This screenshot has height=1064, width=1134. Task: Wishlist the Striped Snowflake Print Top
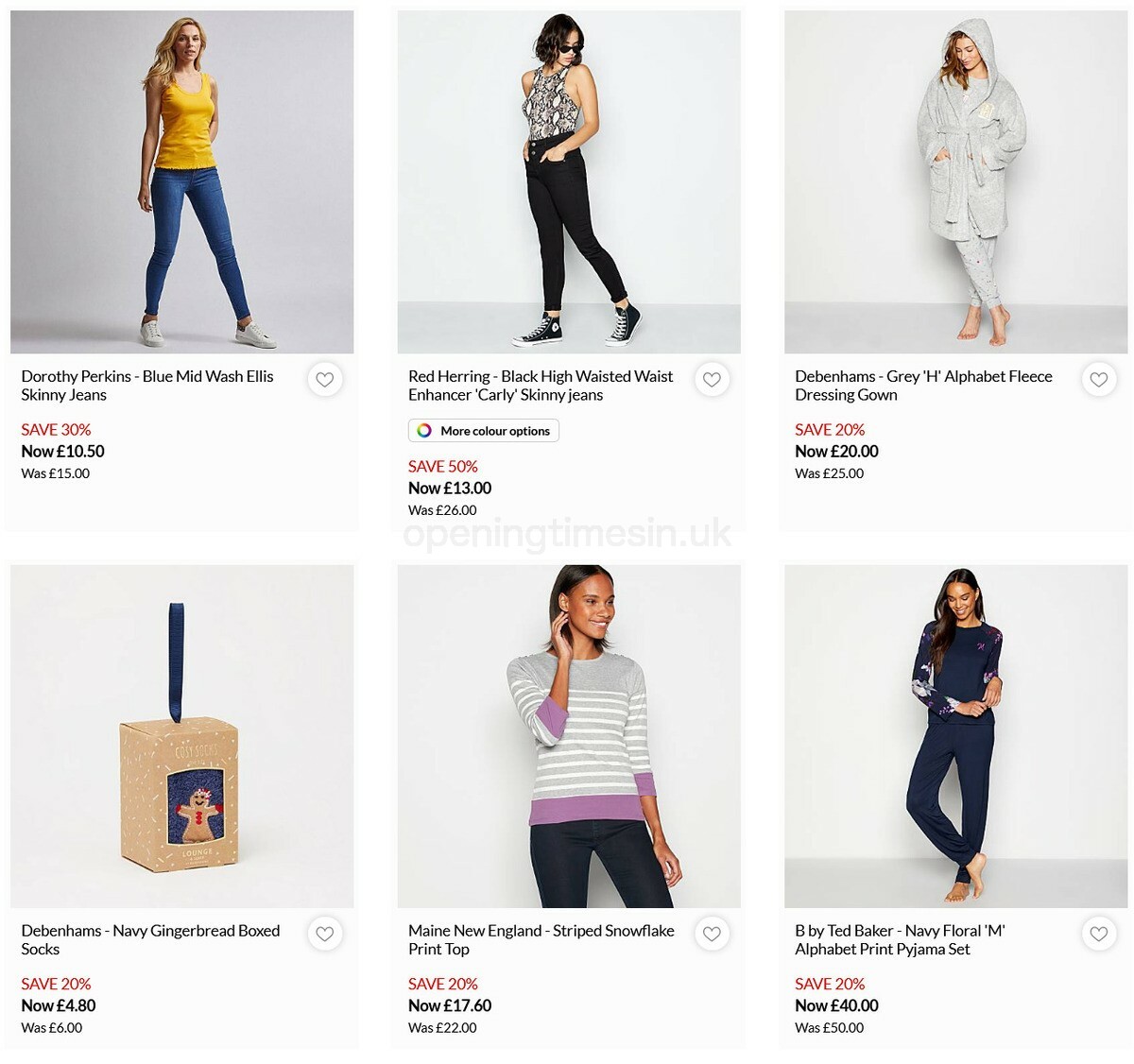coord(712,934)
